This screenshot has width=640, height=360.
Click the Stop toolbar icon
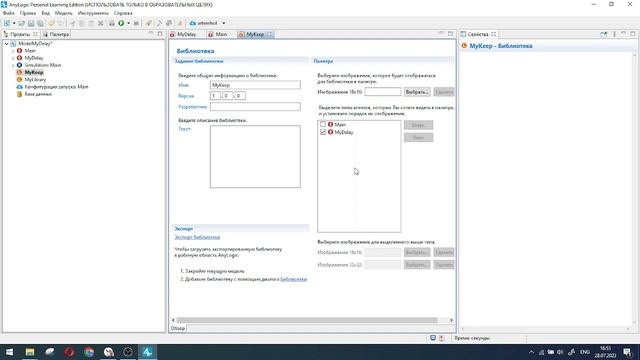point(136,23)
